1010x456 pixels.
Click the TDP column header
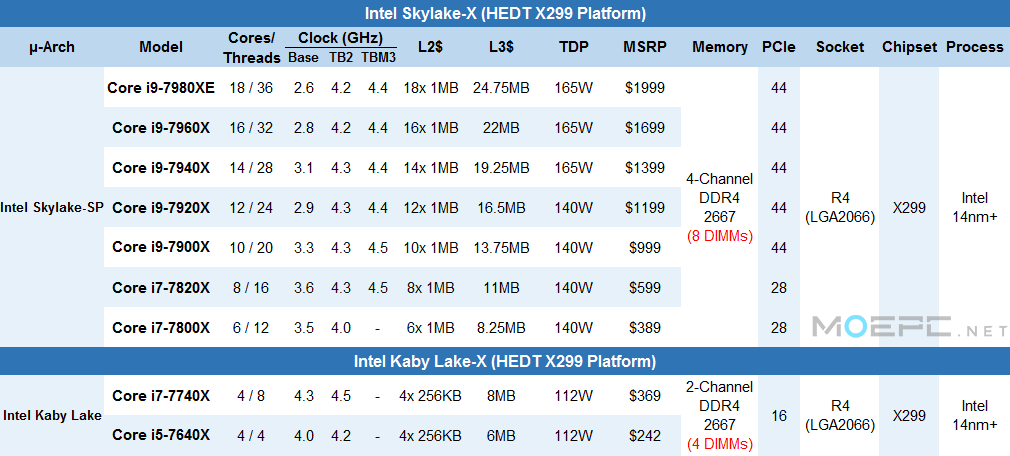click(x=573, y=47)
